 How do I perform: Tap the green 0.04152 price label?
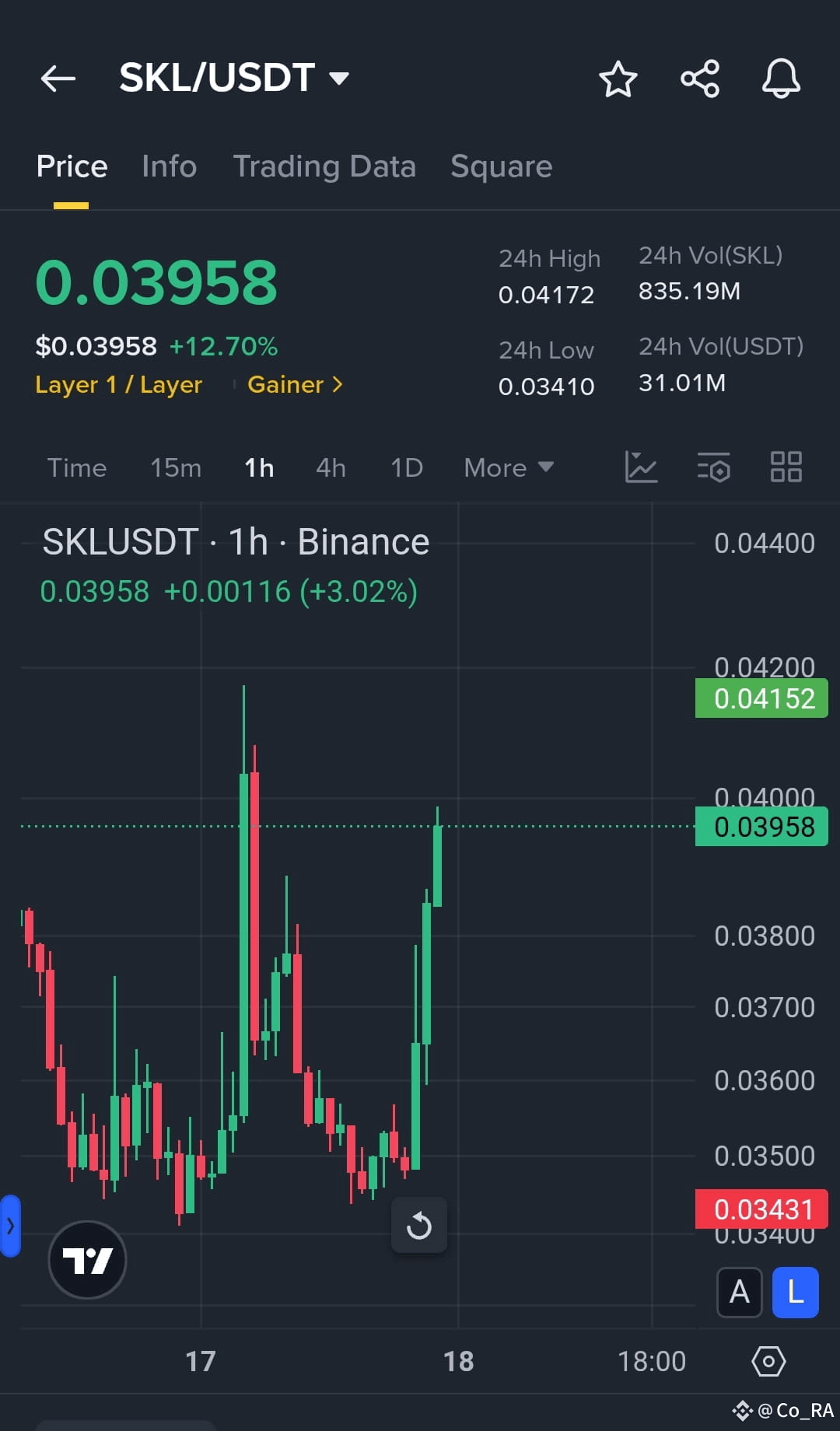point(761,698)
